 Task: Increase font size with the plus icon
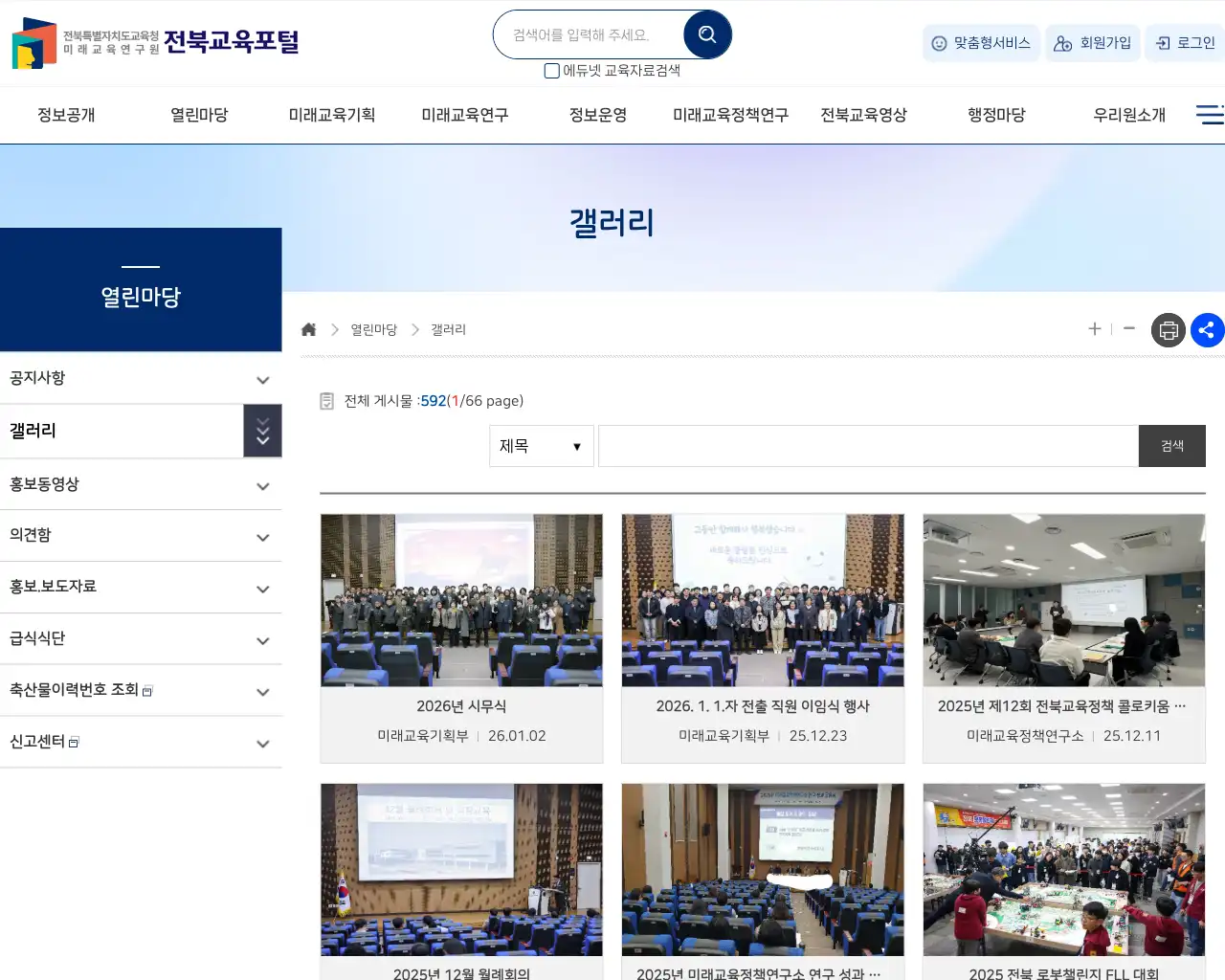tap(1094, 329)
